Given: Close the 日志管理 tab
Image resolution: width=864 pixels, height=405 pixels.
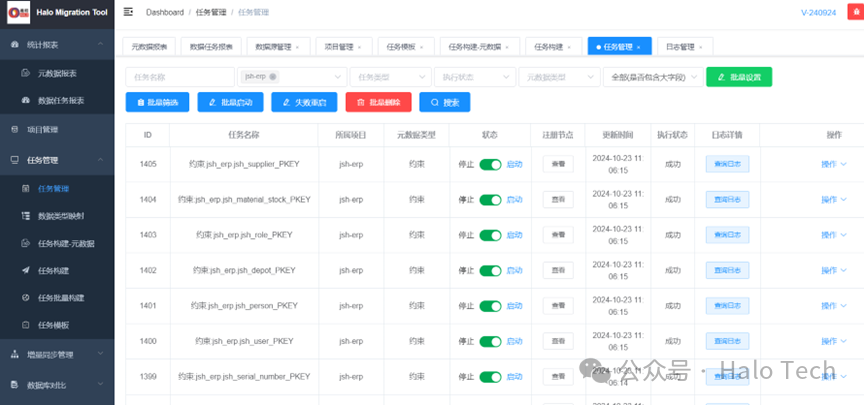Looking at the screenshot, I should tap(700, 47).
